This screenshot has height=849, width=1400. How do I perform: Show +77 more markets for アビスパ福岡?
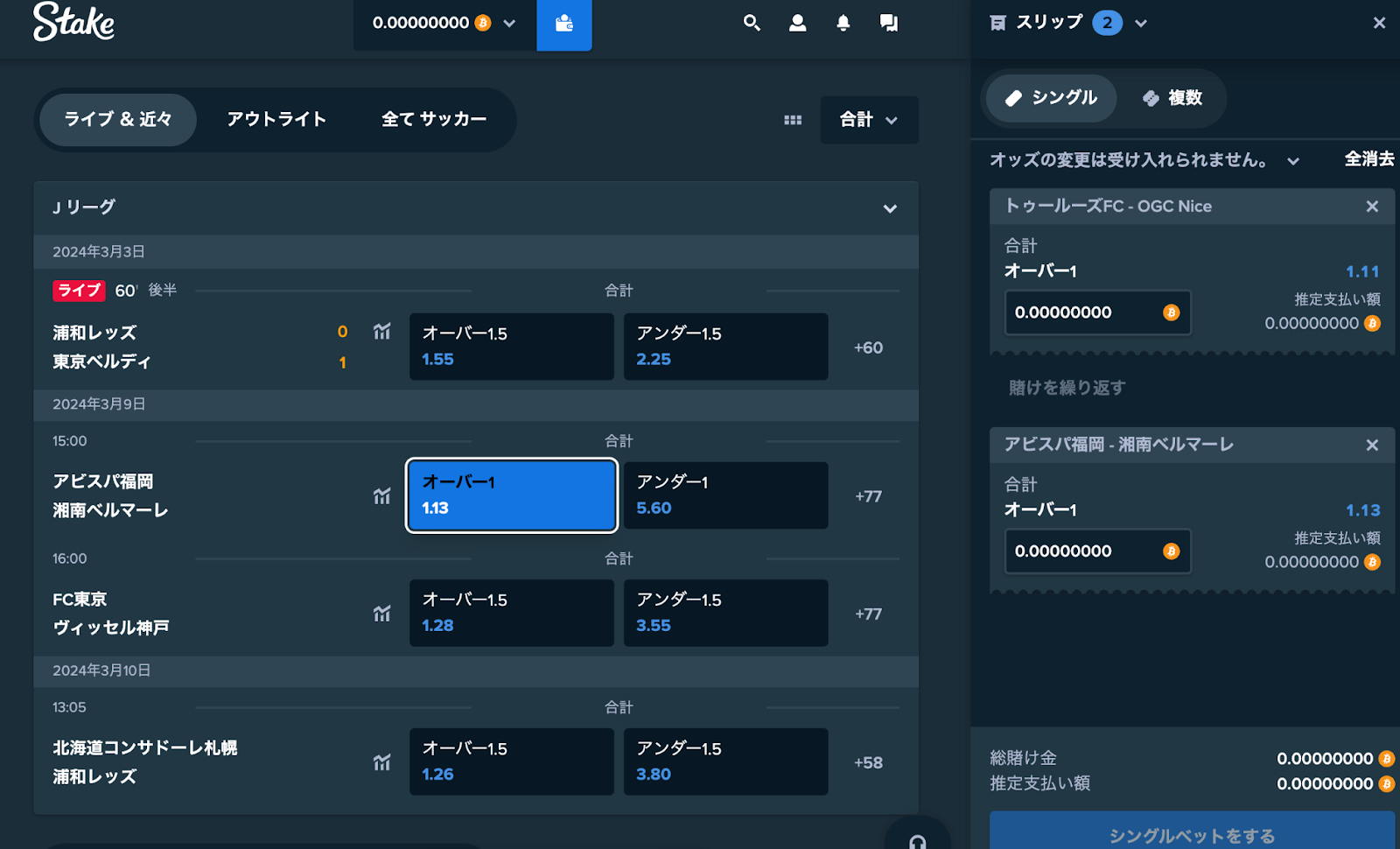point(868,496)
